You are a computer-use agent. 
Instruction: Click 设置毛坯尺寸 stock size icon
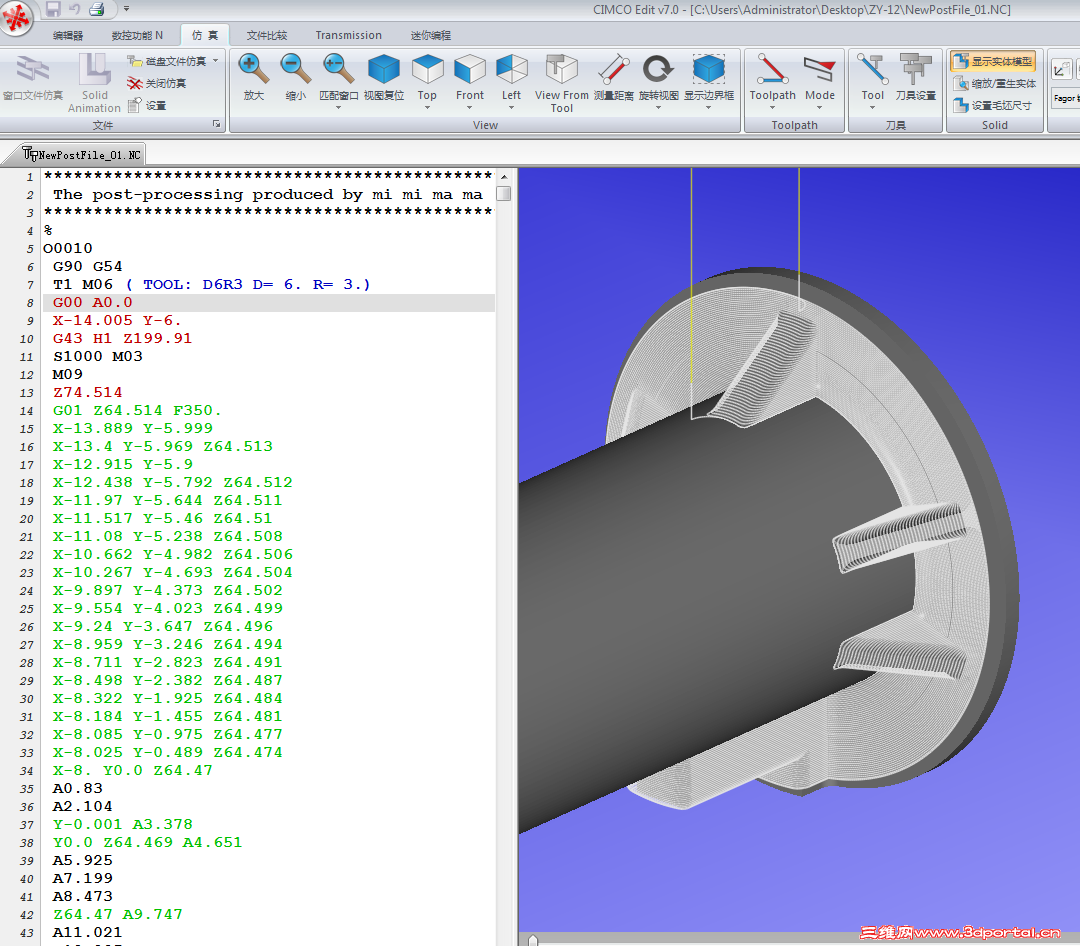point(993,105)
